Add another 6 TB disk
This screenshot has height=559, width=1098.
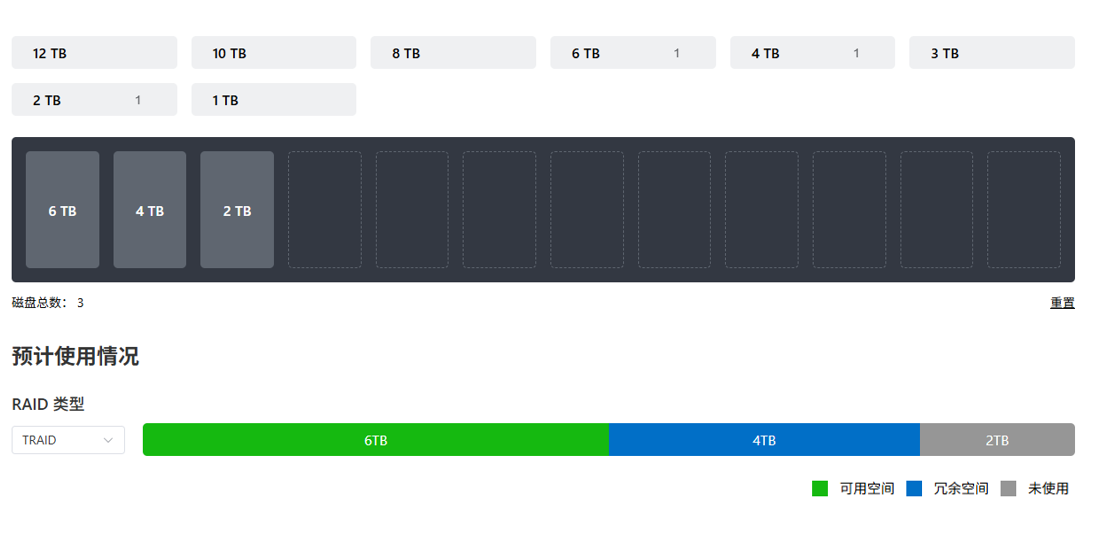(x=632, y=53)
